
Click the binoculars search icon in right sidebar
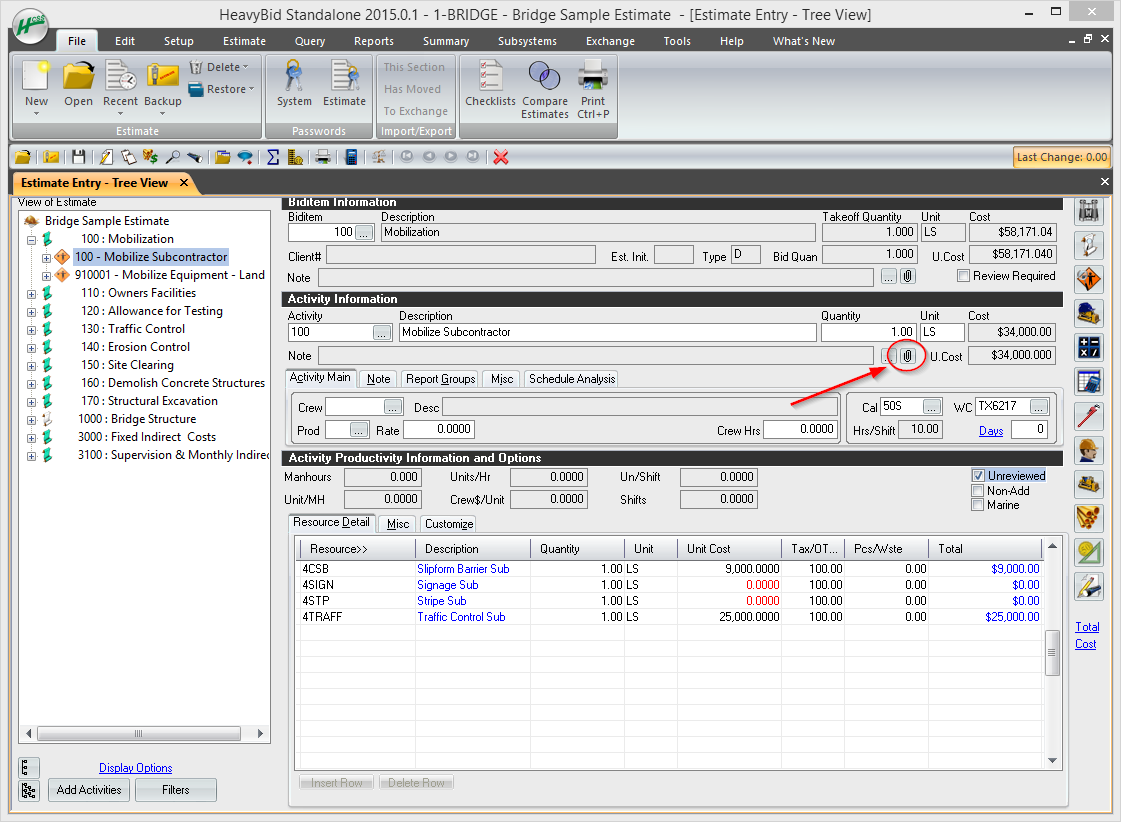click(1089, 211)
